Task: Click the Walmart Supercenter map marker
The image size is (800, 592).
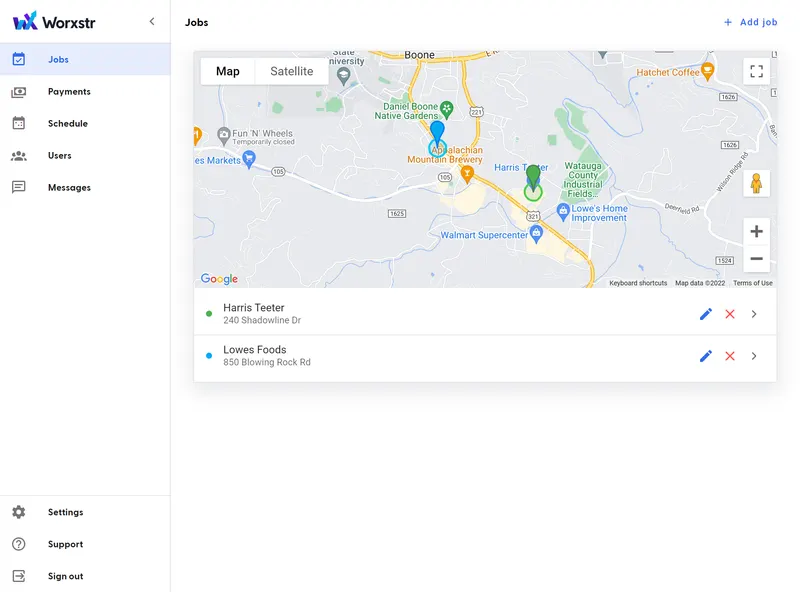Action: point(536,234)
